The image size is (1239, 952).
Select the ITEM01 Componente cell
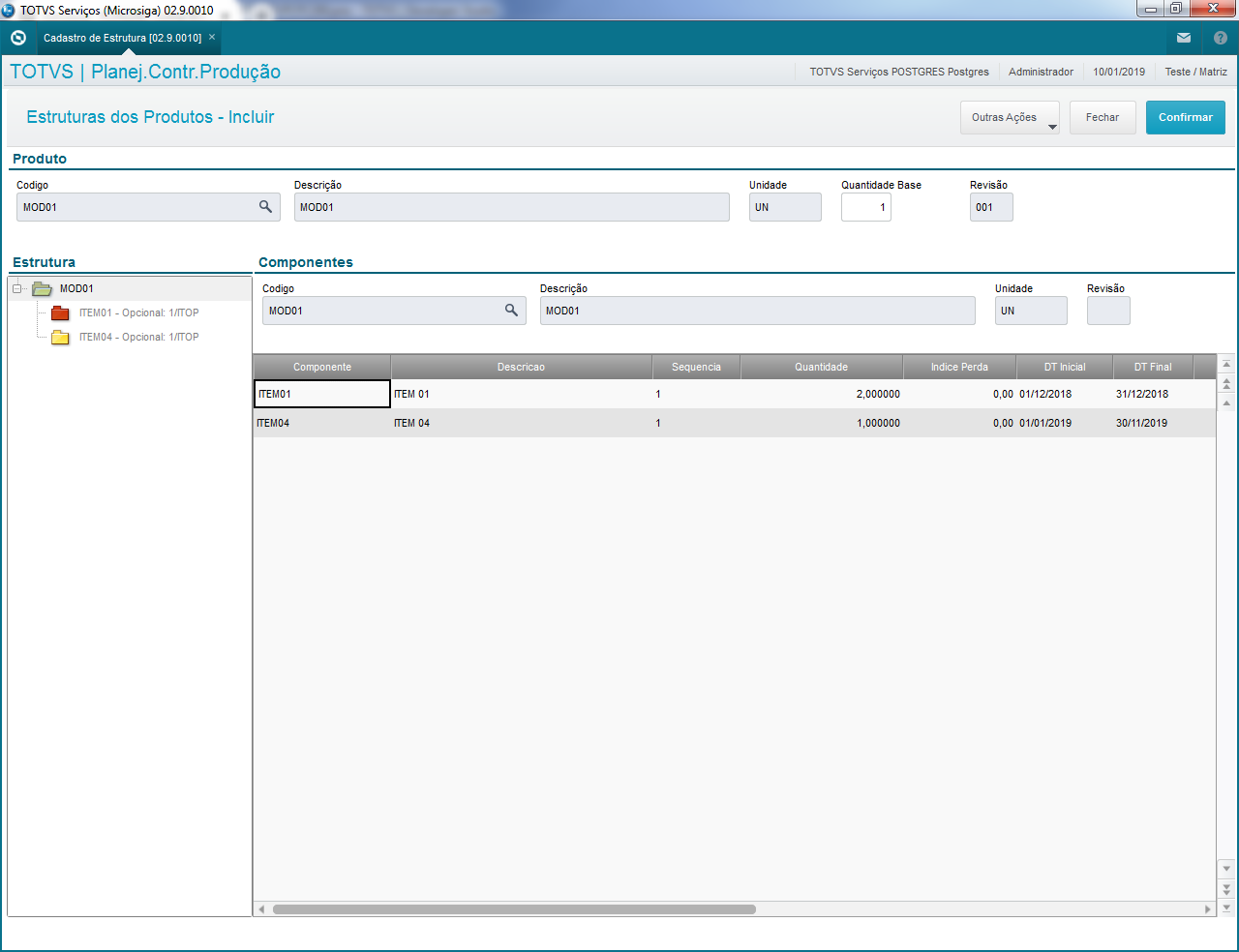[322, 394]
